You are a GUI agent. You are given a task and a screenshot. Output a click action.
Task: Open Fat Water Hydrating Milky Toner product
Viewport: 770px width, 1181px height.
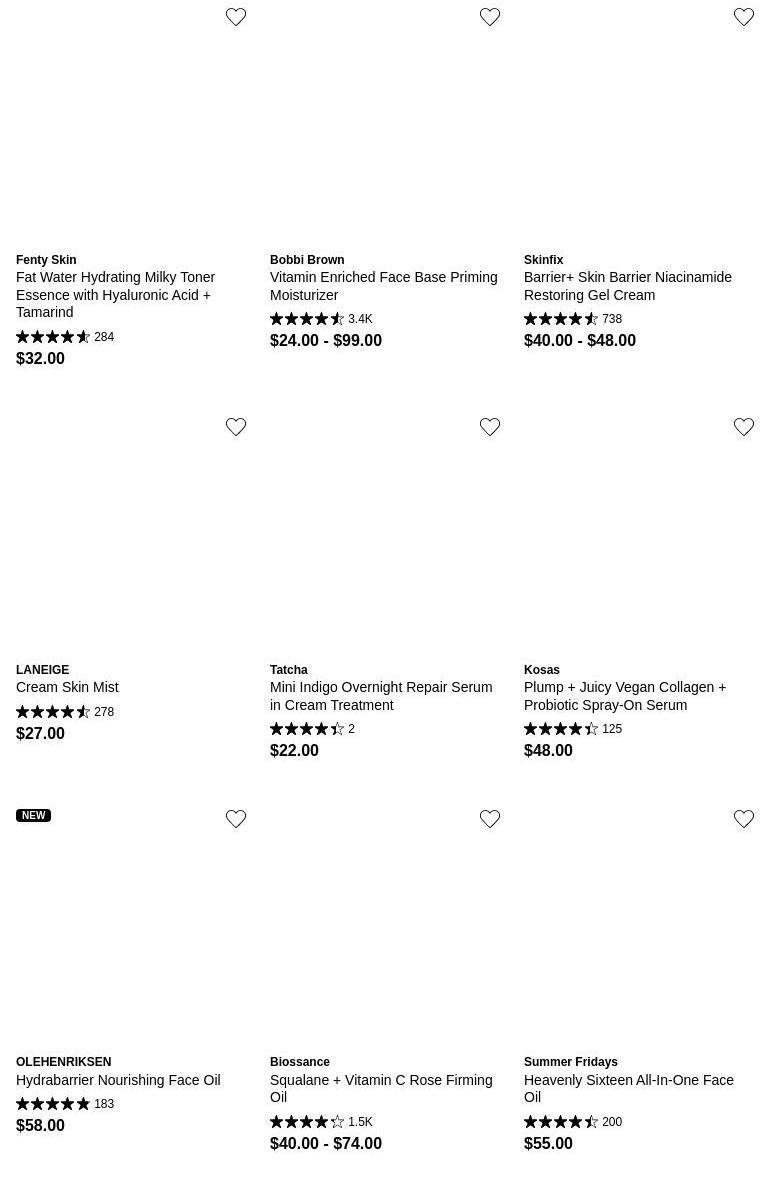(x=115, y=294)
